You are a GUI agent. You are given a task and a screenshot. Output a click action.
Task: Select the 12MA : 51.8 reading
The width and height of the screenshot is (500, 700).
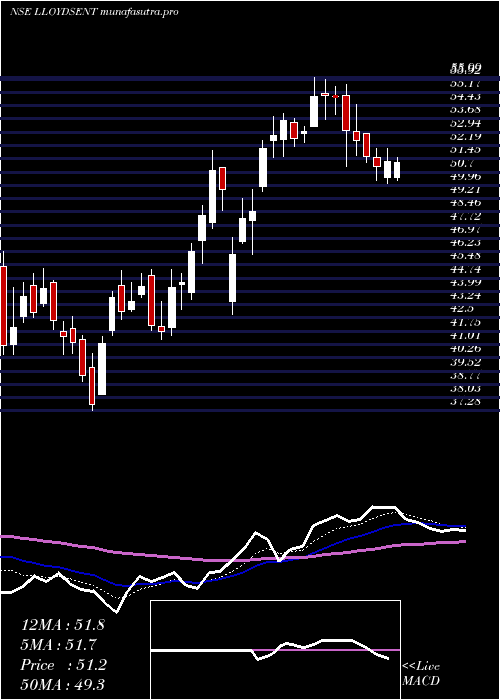[x=62, y=625]
